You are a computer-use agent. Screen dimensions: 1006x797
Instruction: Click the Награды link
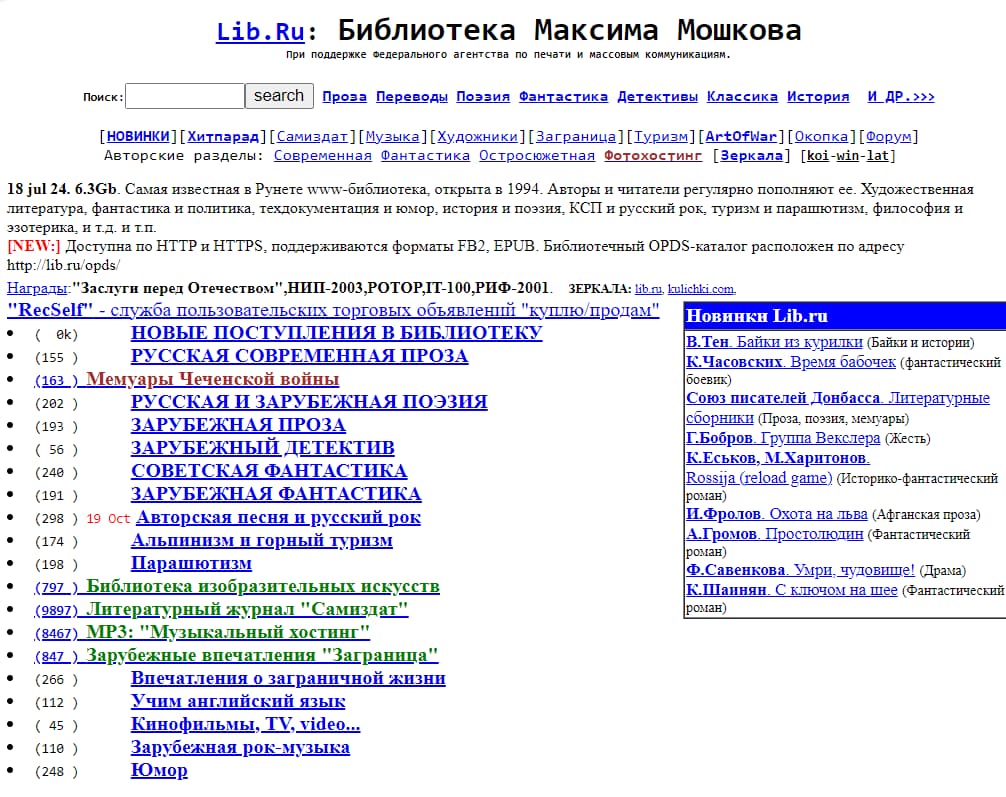click(x=37, y=289)
